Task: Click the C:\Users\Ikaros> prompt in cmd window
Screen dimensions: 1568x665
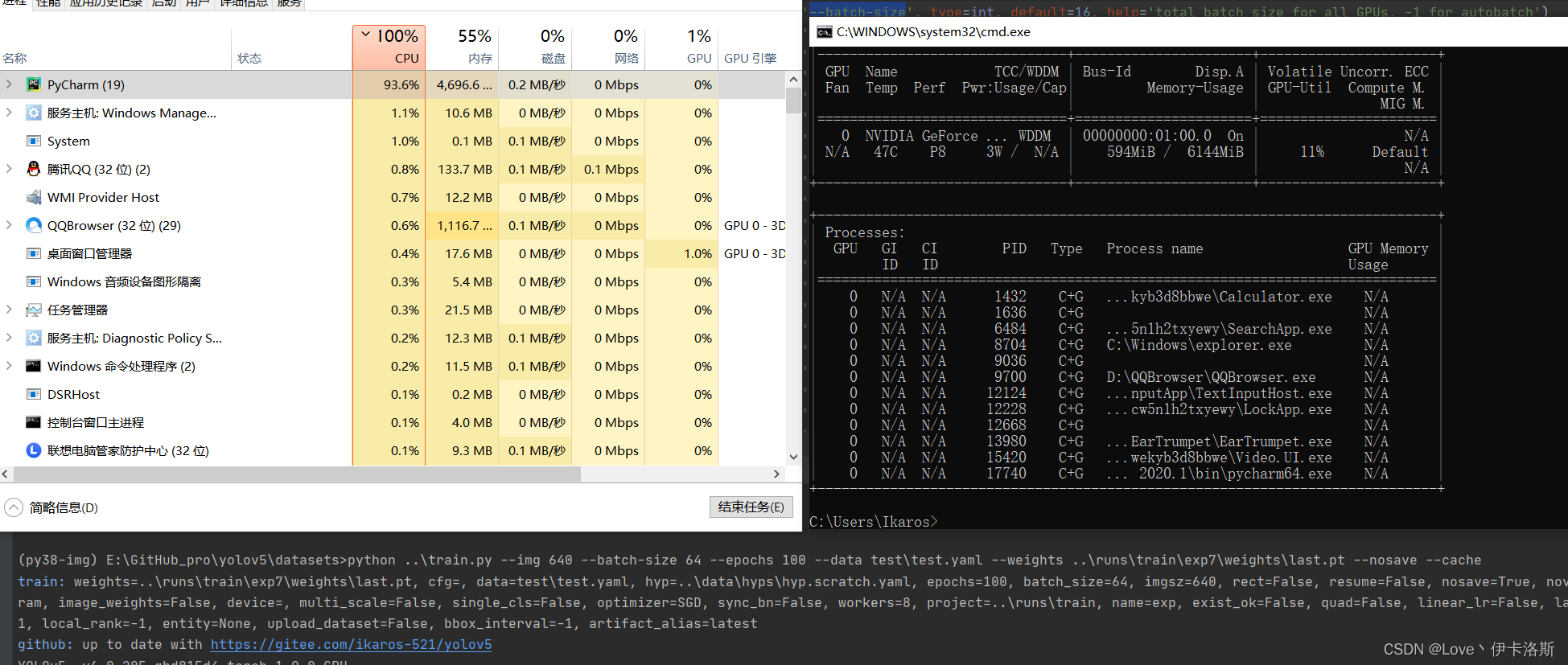Action: coord(873,522)
